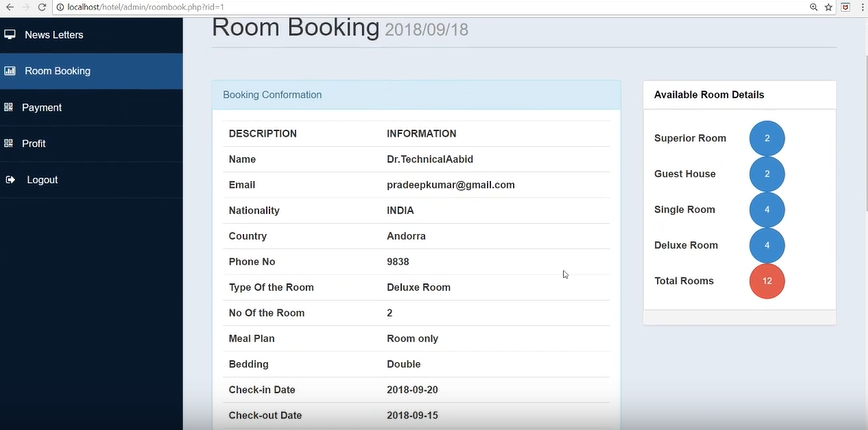Click the page vertical scrollbar
868x430 pixels.
click(x=865, y=133)
